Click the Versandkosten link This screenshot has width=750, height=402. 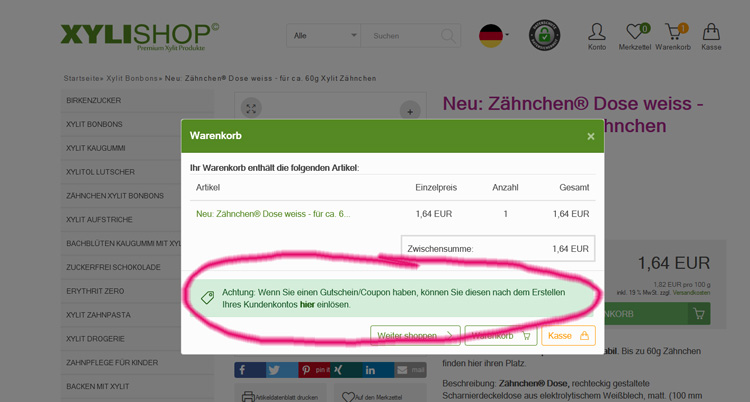pyautogui.click(x=691, y=292)
